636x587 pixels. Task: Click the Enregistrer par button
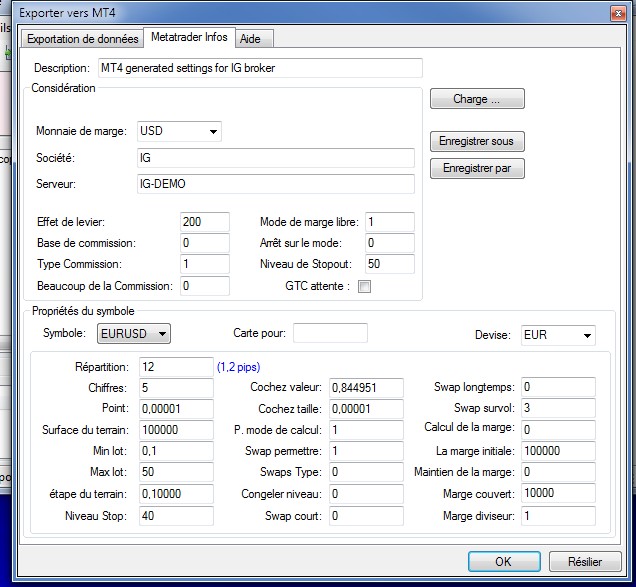coord(476,168)
